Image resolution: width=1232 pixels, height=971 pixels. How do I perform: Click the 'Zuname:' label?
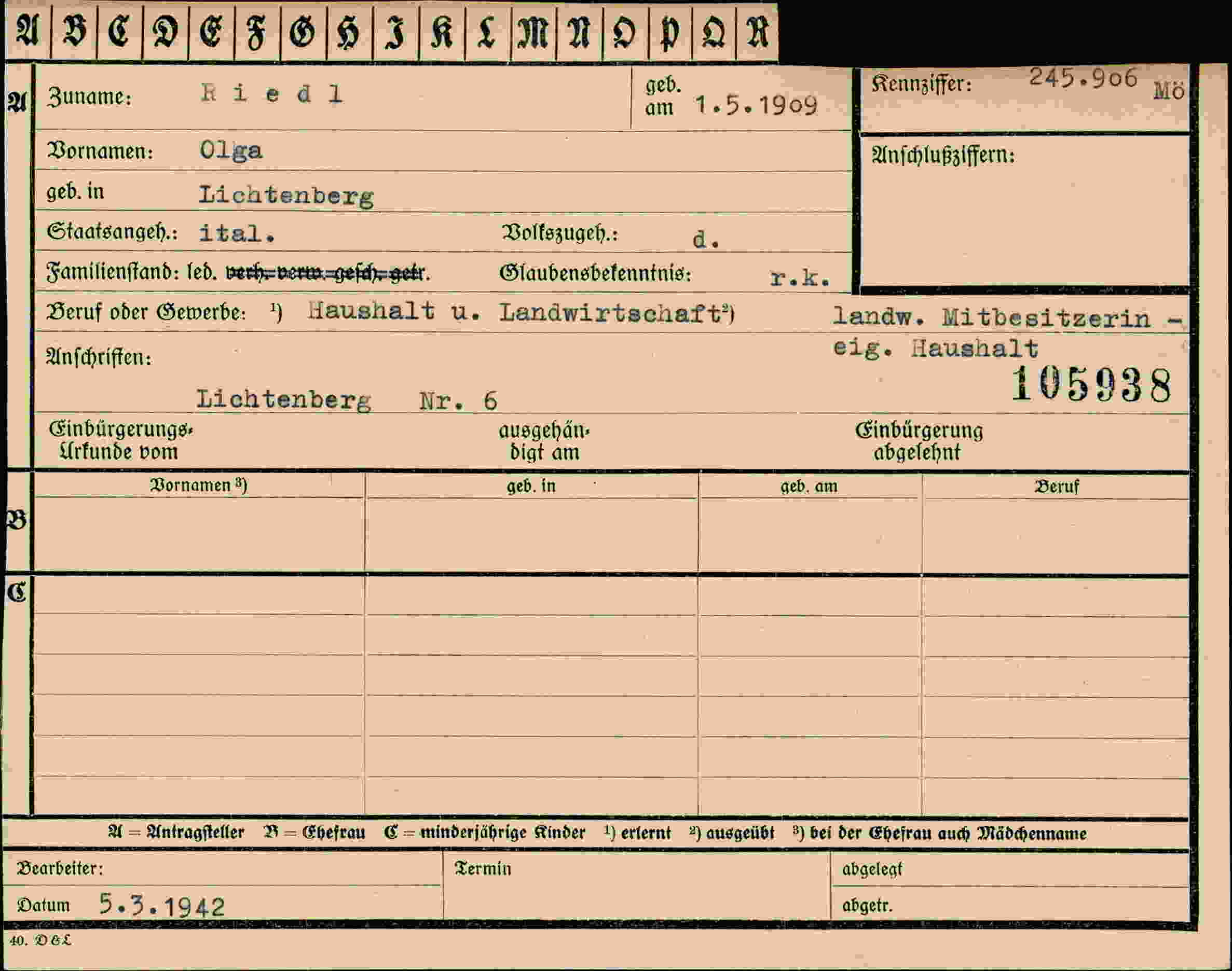click(x=89, y=97)
